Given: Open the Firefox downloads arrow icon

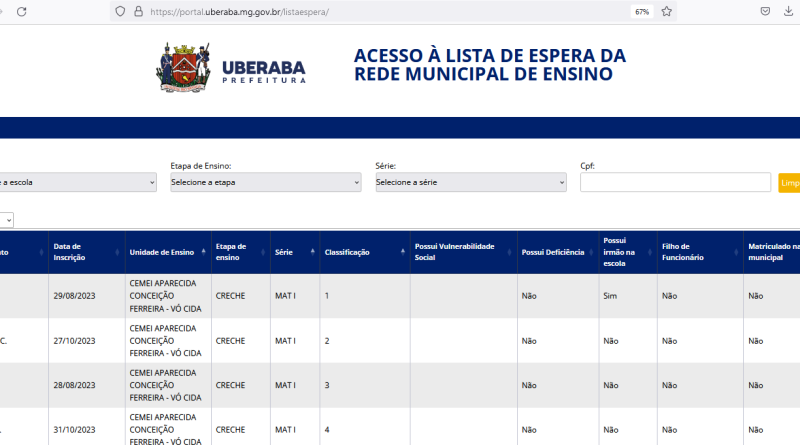Looking at the screenshot, I should pos(789,12).
